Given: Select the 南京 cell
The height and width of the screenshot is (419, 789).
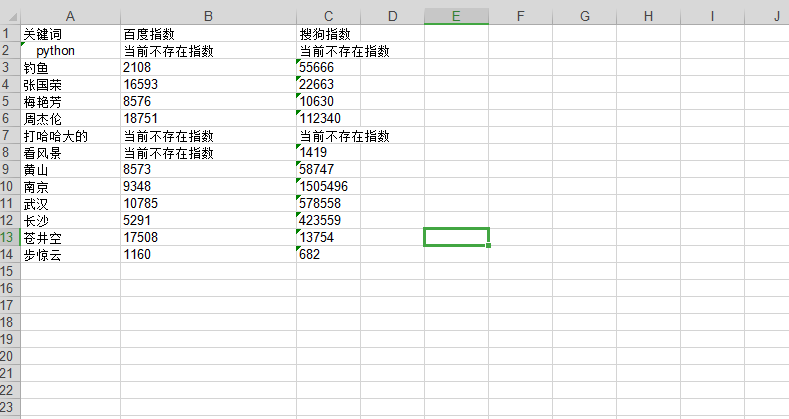Looking at the screenshot, I should click(x=70, y=187).
